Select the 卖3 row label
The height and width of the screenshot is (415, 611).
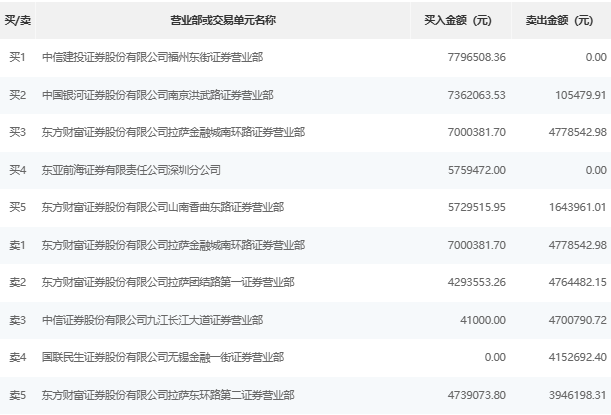[x=18, y=320]
